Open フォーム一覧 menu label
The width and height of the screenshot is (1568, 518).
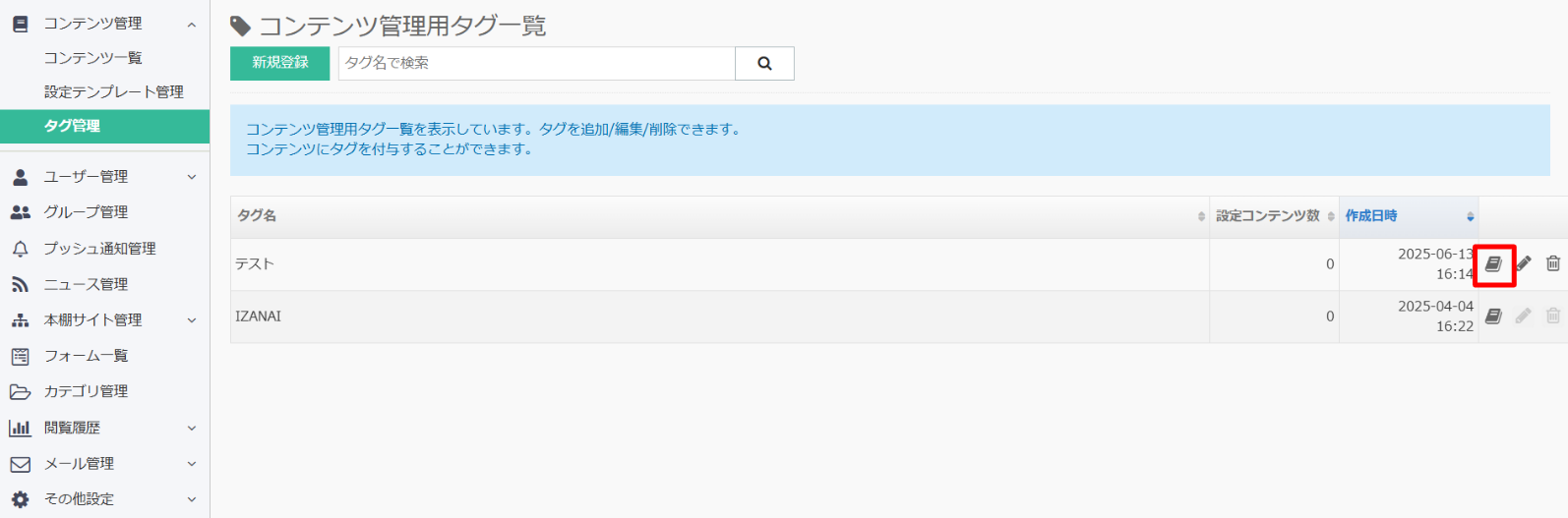(87, 356)
